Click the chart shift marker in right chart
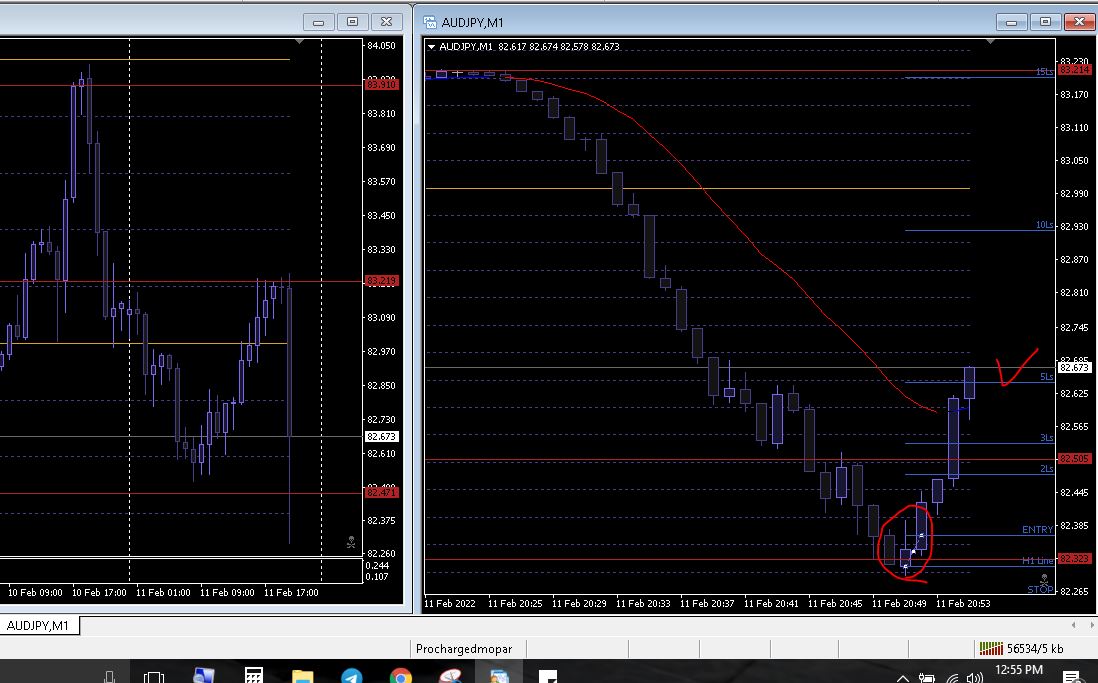This screenshot has width=1098, height=683. coord(990,42)
